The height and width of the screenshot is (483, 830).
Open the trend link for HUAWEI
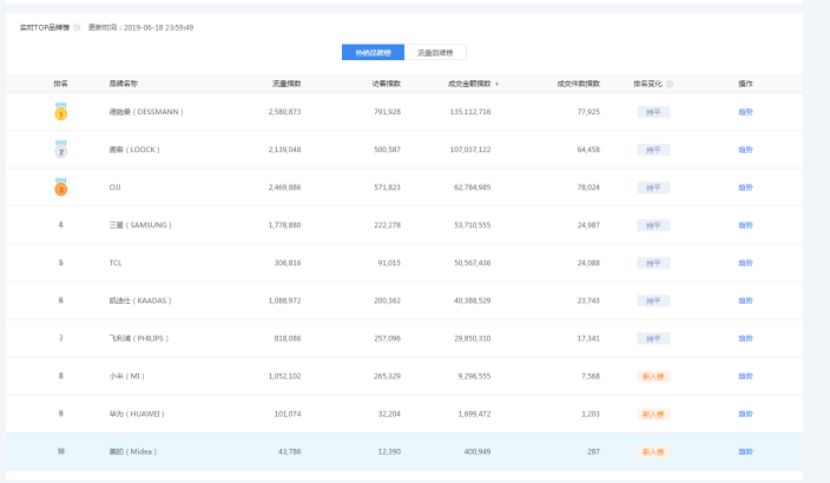click(745, 414)
